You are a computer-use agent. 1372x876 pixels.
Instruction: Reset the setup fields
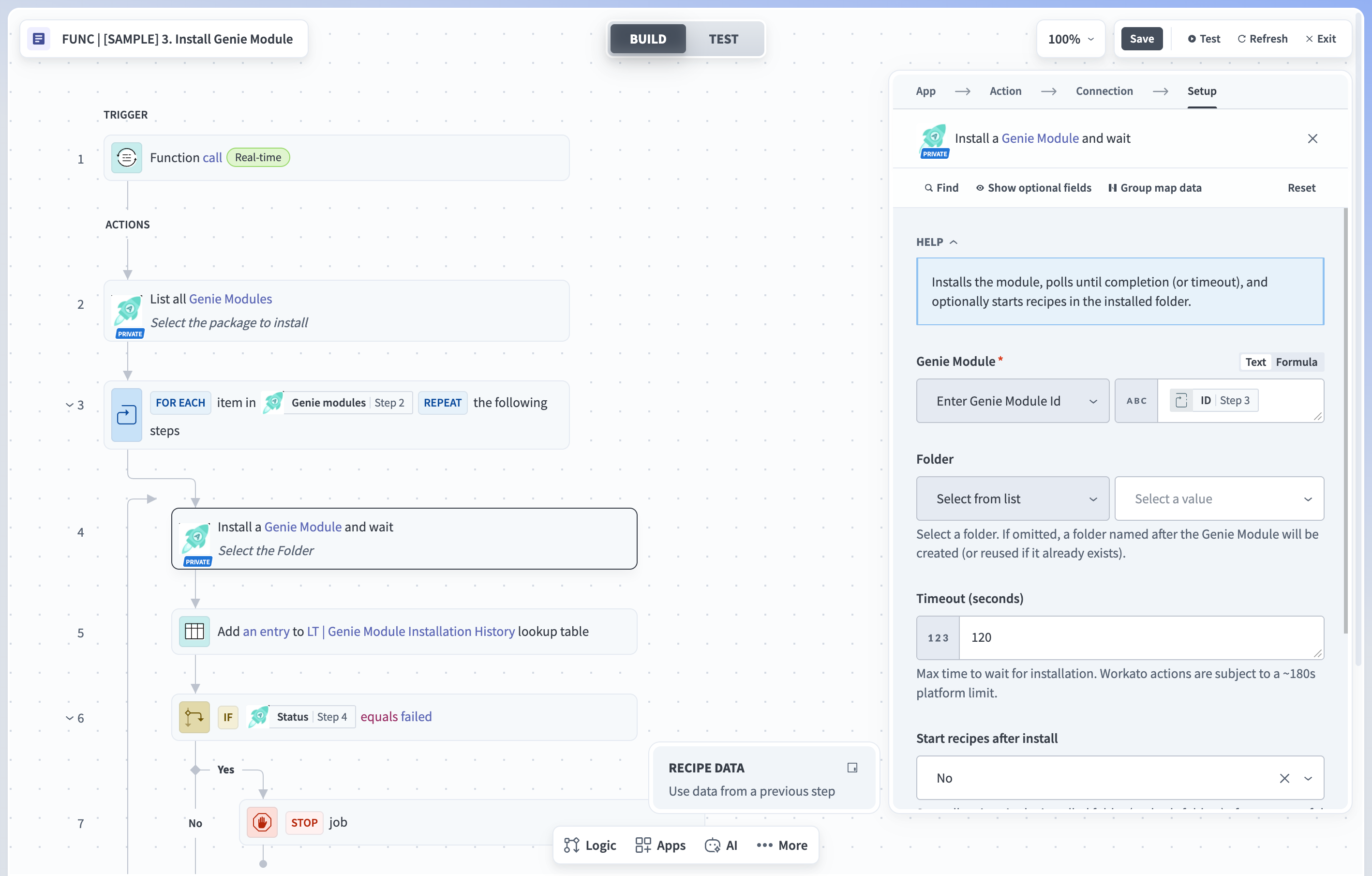1301,187
